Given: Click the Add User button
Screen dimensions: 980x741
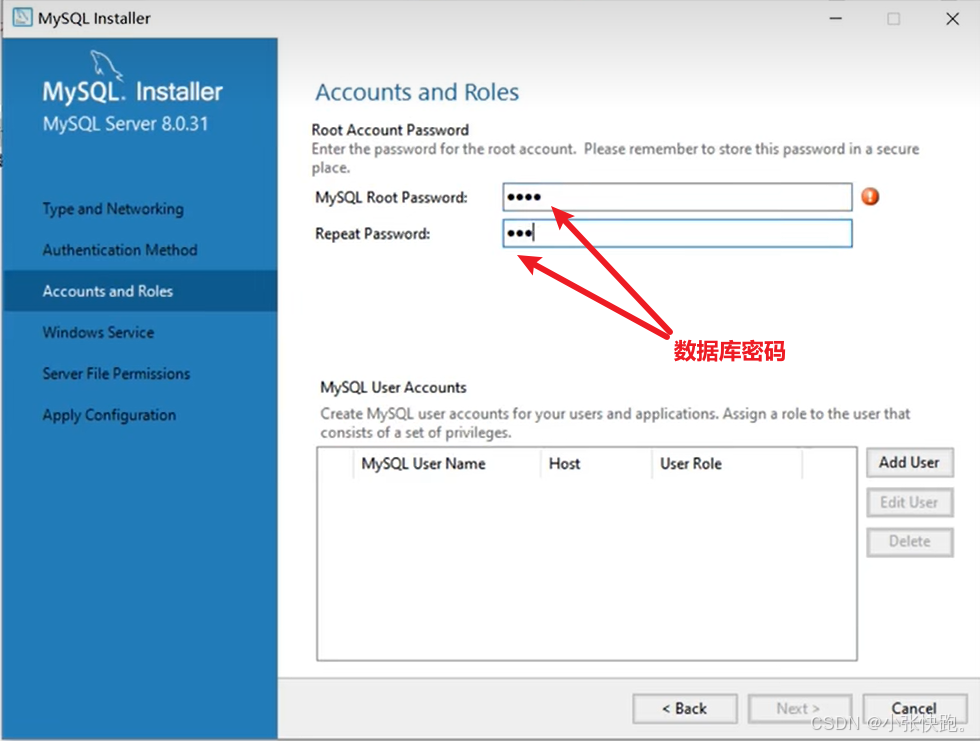Looking at the screenshot, I should pos(909,462).
